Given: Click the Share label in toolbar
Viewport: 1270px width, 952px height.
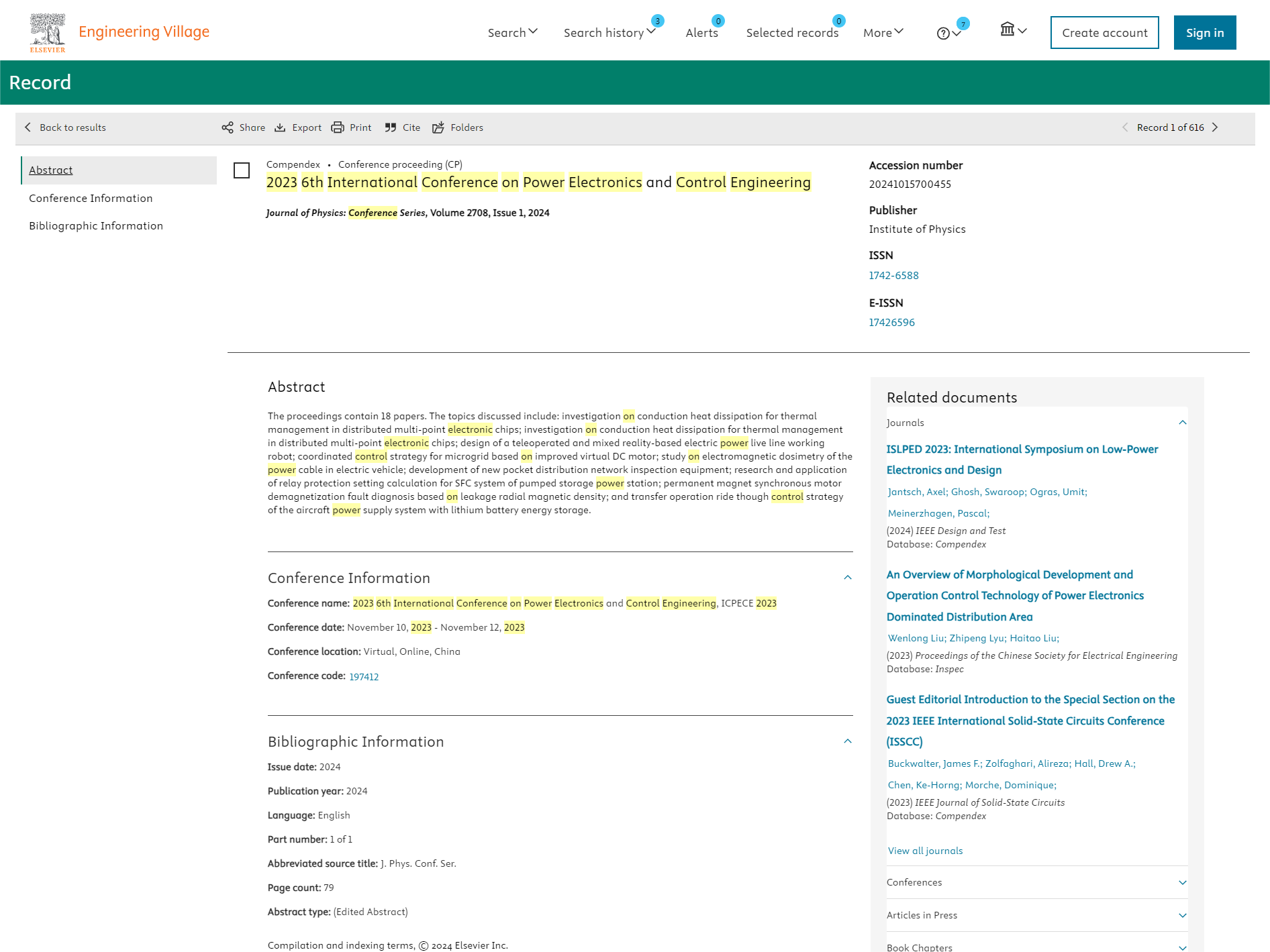Looking at the screenshot, I should 252,127.
